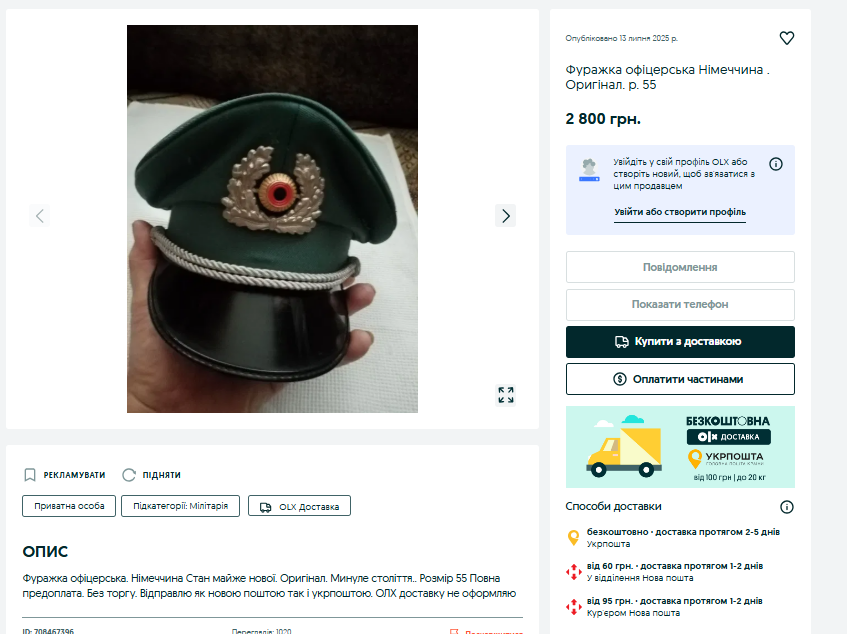Image resolution: width=847 pixels, height=634 pixels.
Task: Click the Повідомлення button
Action: (680, 267)
